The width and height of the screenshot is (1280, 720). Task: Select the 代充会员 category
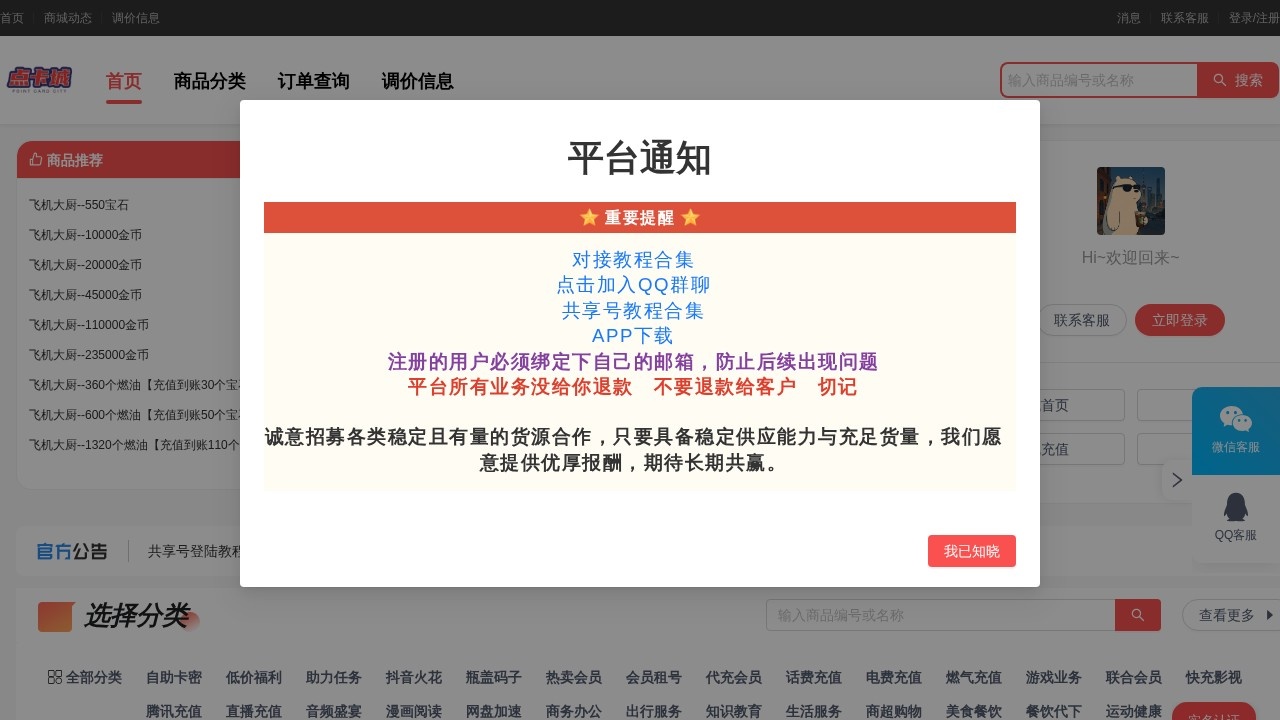click(734, 677)
